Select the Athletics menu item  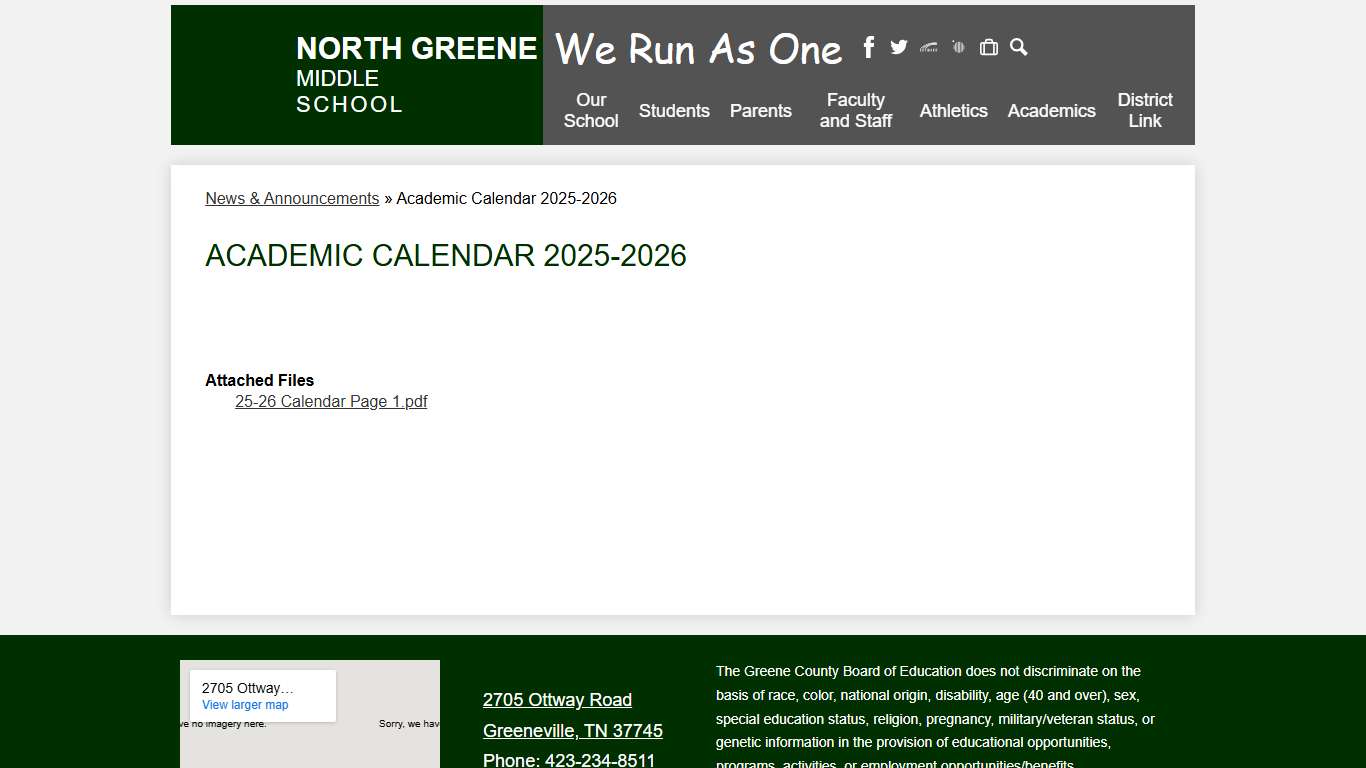pos(953,111)
